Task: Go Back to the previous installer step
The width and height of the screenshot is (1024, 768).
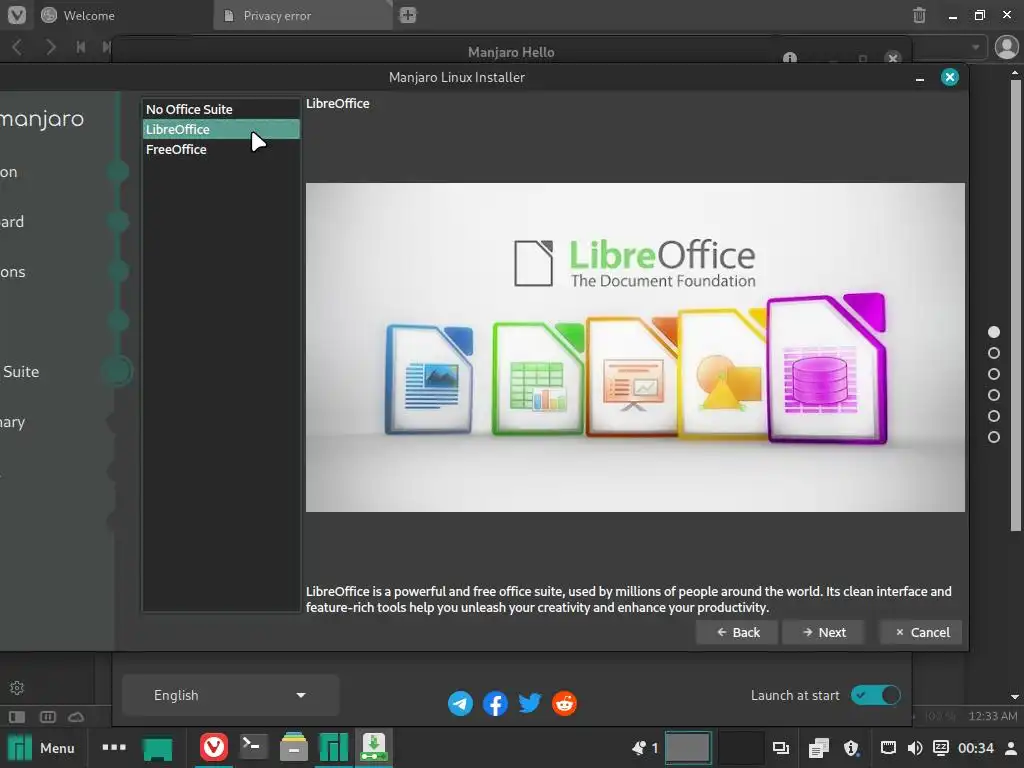Action: pyautogui.click(x=737, y=632)
